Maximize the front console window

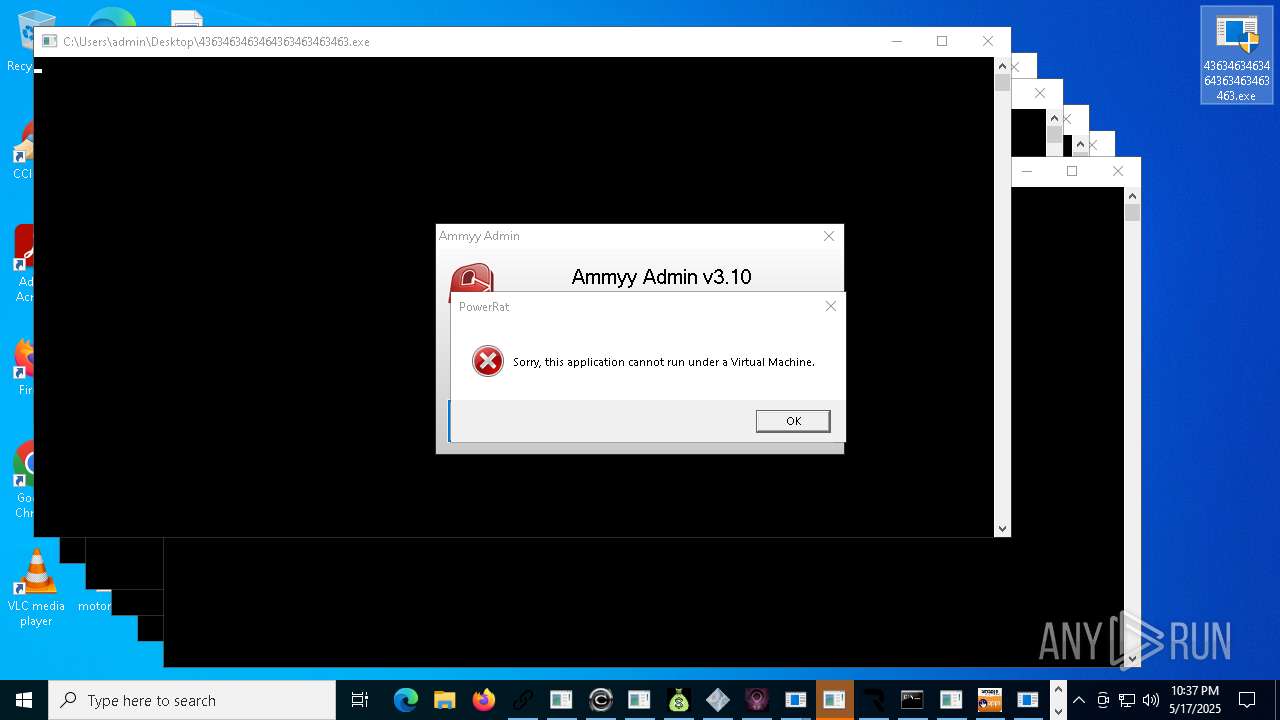click(942, 41)
